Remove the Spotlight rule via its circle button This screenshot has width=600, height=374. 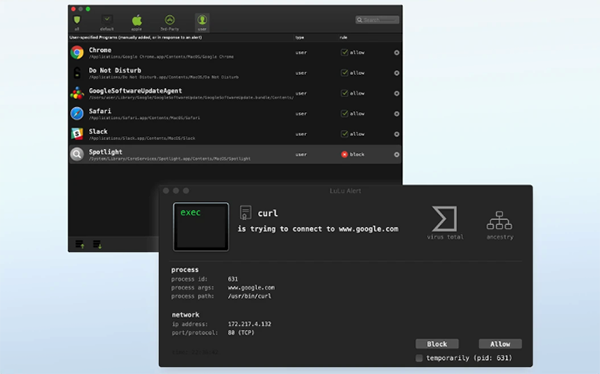point(396,155)
